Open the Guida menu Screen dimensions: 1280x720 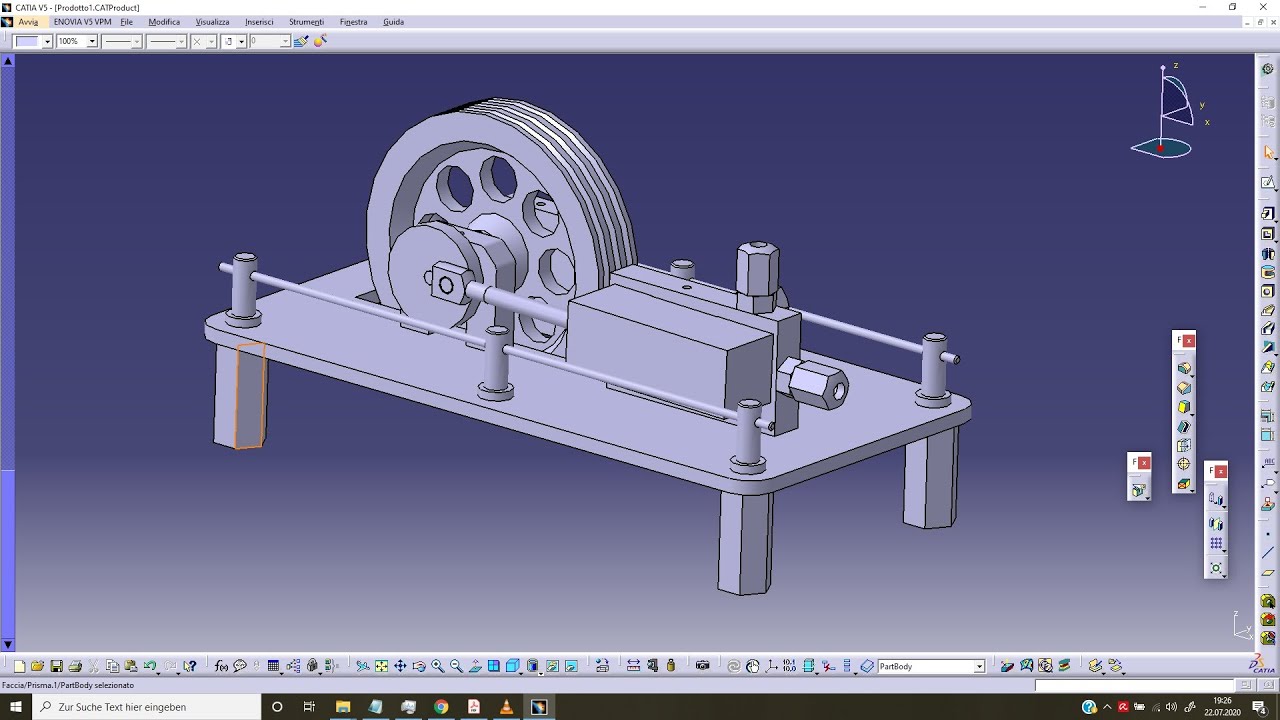click(393, 21)
